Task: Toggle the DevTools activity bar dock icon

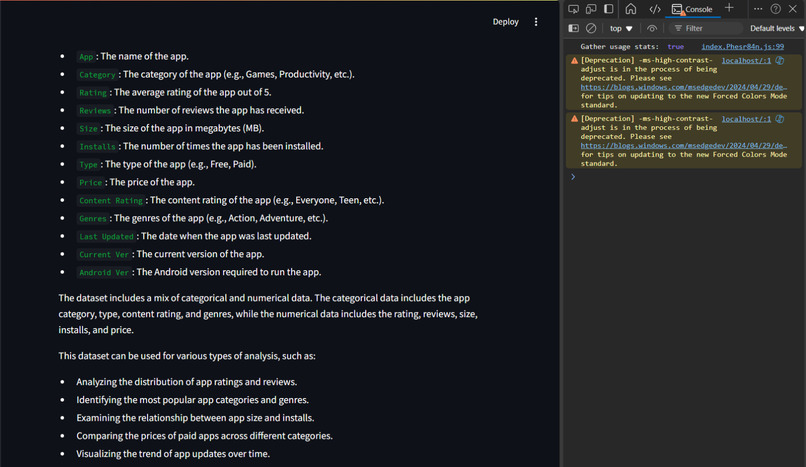Action: pos(609,9)
